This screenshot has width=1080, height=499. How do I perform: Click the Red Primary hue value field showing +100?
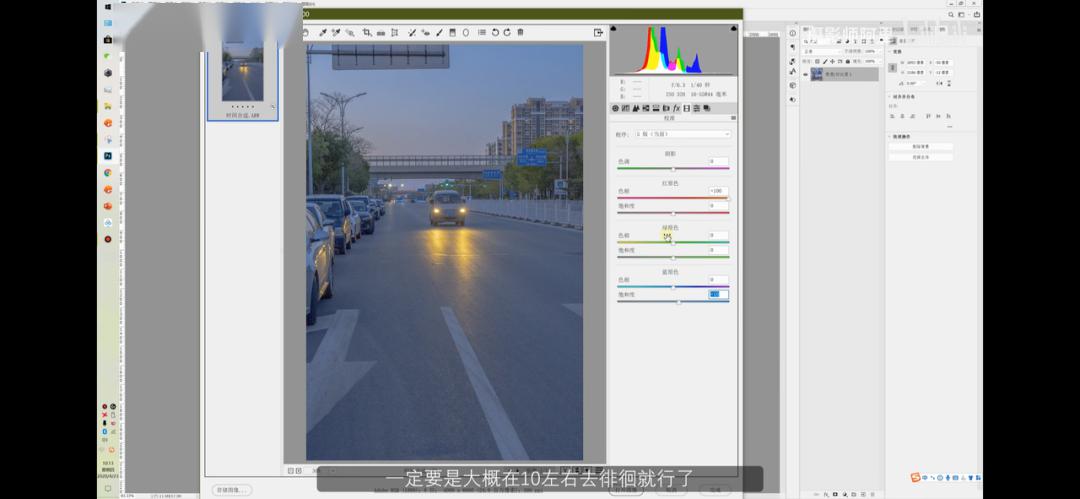pyautogui.click(x=718, y=191)
